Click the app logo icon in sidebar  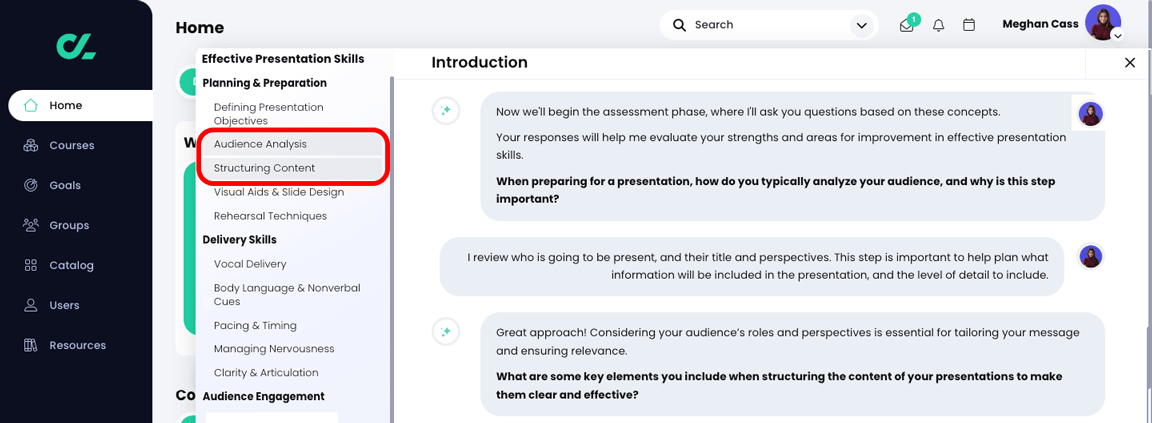pyautogui.click(x=76, y=45)
